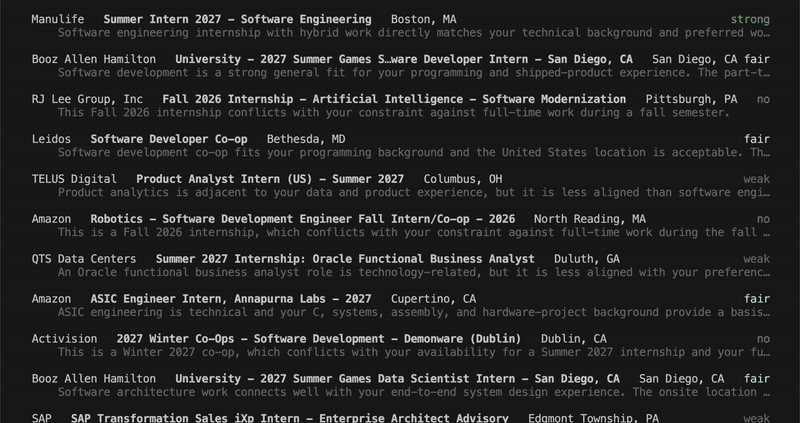
Task: Select description 'This Fall 2026 internship conflicts'
Action: click(x=394, y=112)
